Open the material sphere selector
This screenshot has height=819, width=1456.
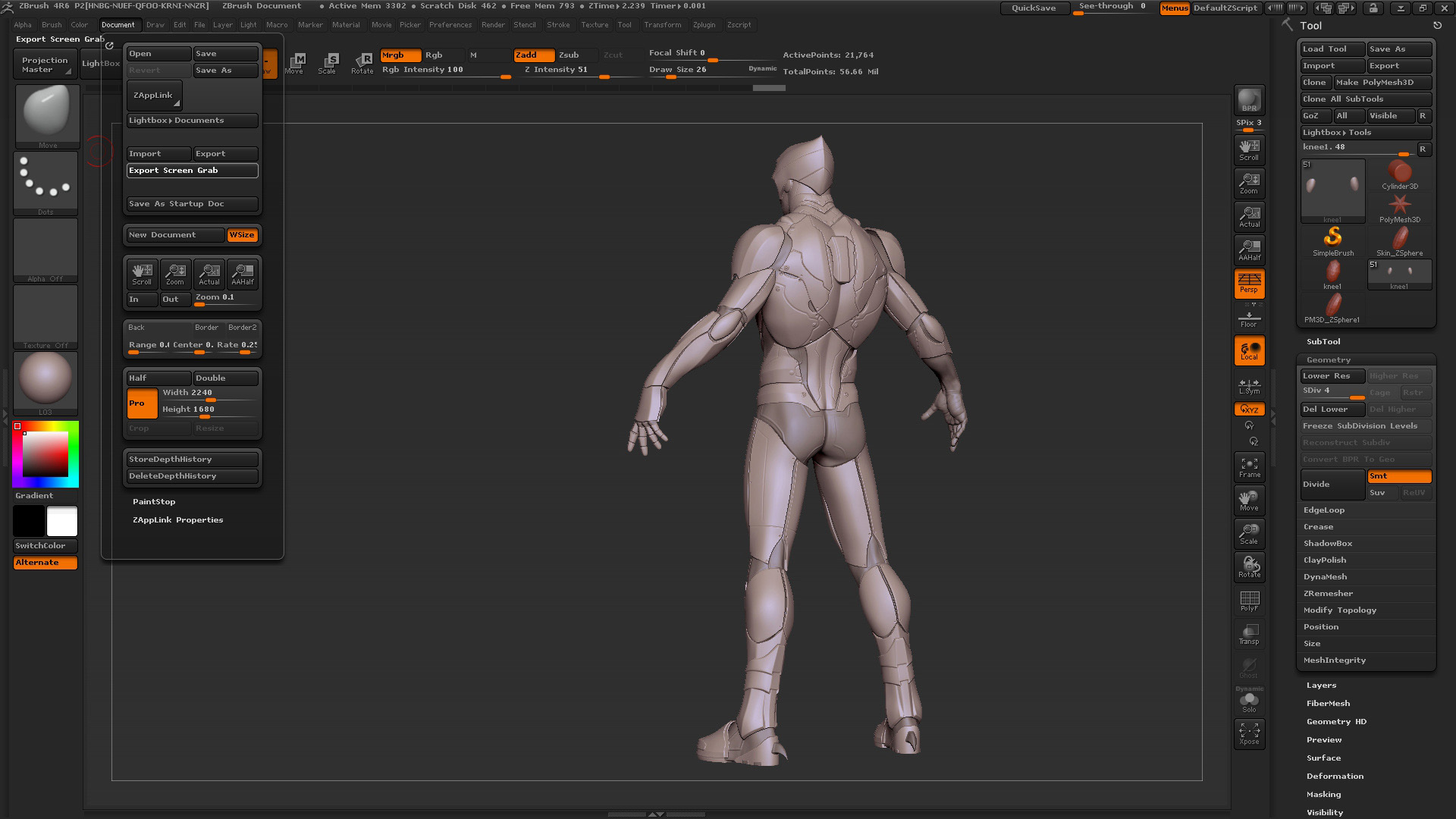(45, 383)
